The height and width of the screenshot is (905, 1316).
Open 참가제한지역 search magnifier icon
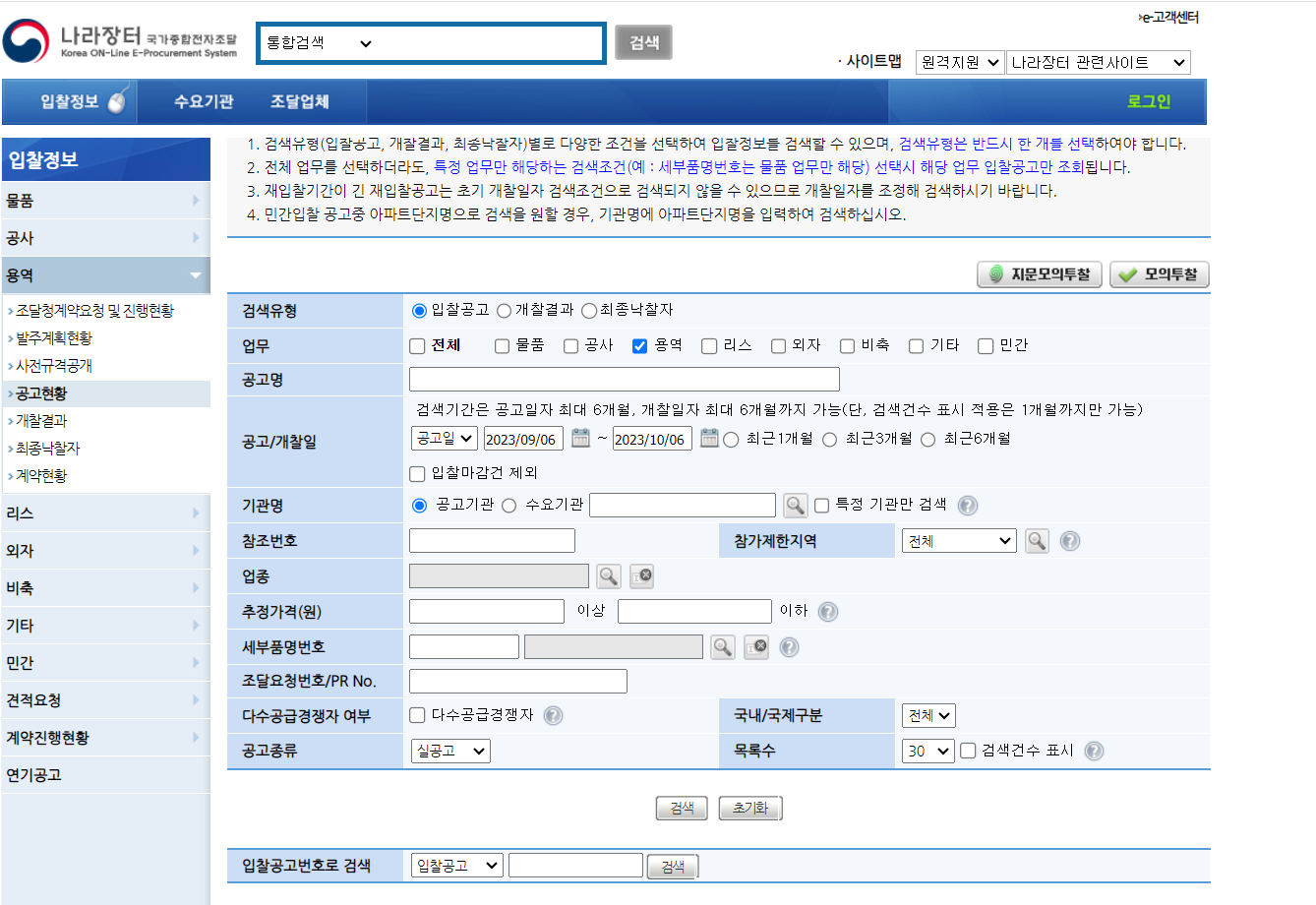pos(1037,540)
